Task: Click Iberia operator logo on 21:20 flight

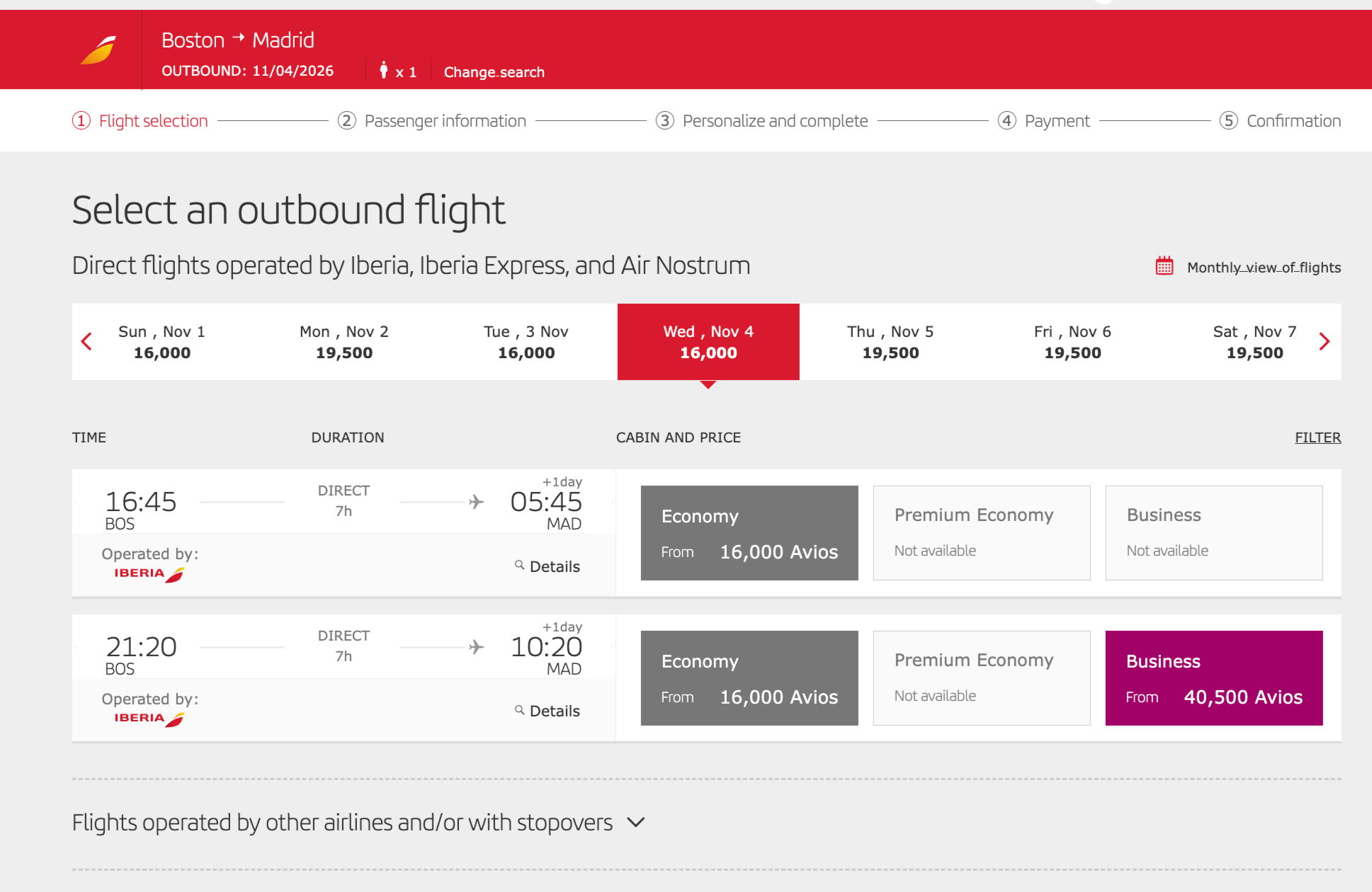Action: click(149, 719)
